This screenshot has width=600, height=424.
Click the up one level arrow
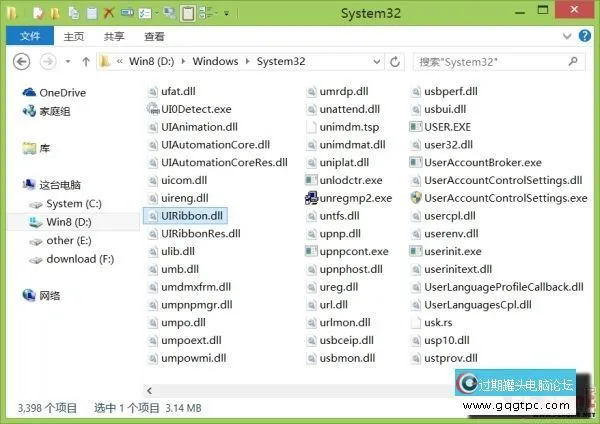click(85, 61)
